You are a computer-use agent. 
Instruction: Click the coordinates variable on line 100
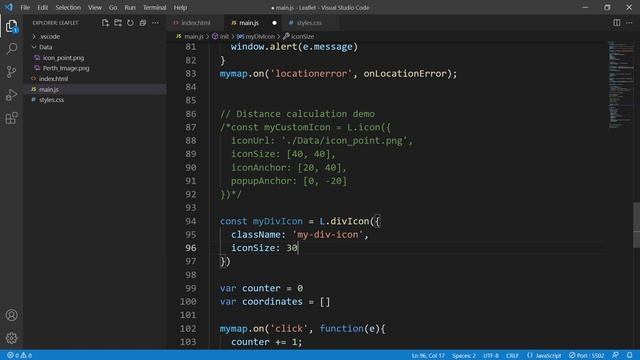point(272,301)
